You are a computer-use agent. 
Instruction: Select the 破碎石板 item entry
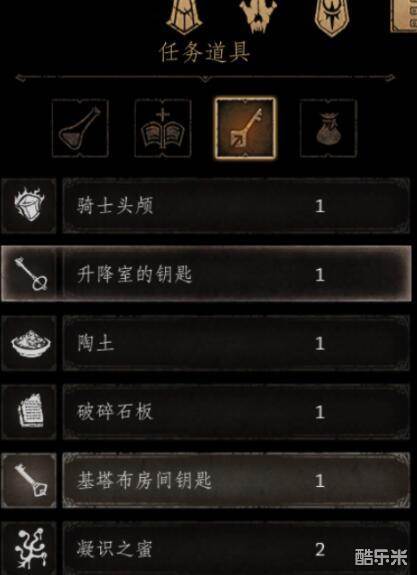[x=236, y=411]
